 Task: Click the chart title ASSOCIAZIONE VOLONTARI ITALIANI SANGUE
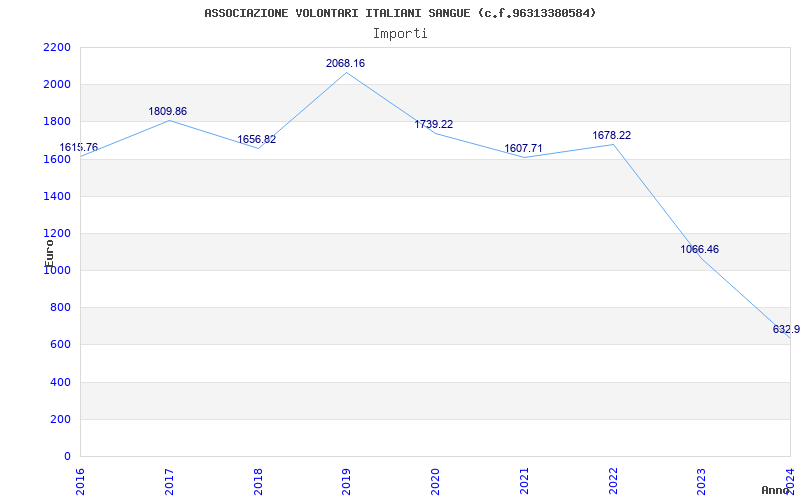[399, 13]
